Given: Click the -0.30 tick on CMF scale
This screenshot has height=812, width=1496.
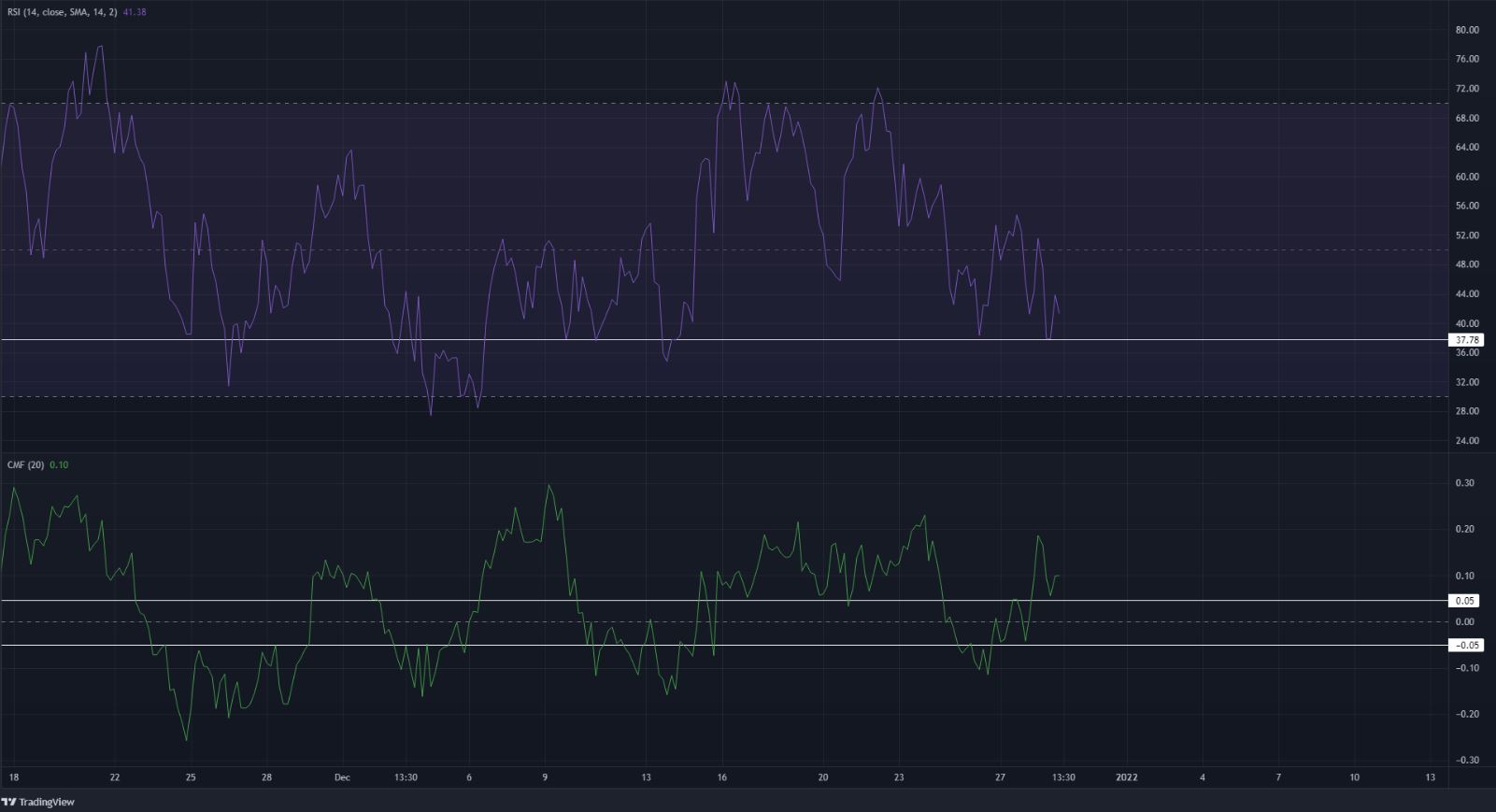Looking at the screenshot, I should (x=1465, y=760).
